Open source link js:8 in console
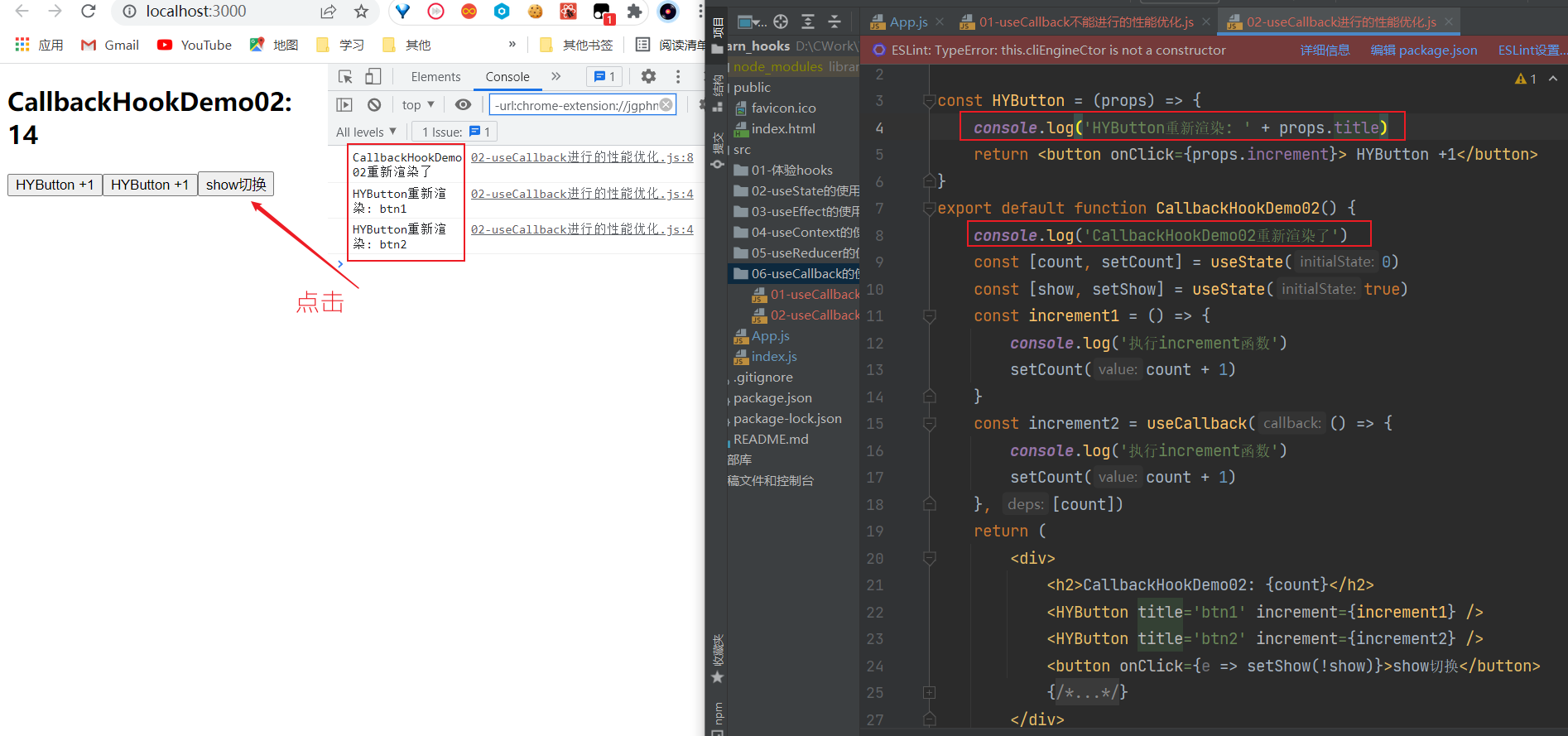The width and height of the screenshot is (1568, 736). coord(582,157)
